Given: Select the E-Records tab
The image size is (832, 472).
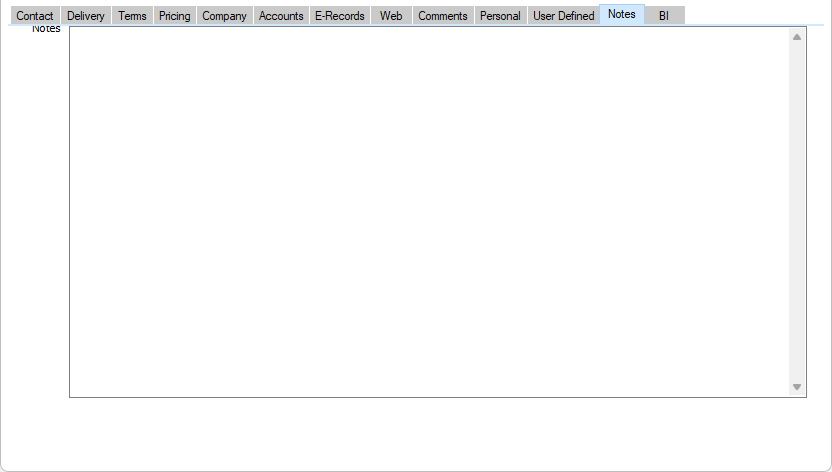Looking at the screenshot, I should [x=340, y=15].
